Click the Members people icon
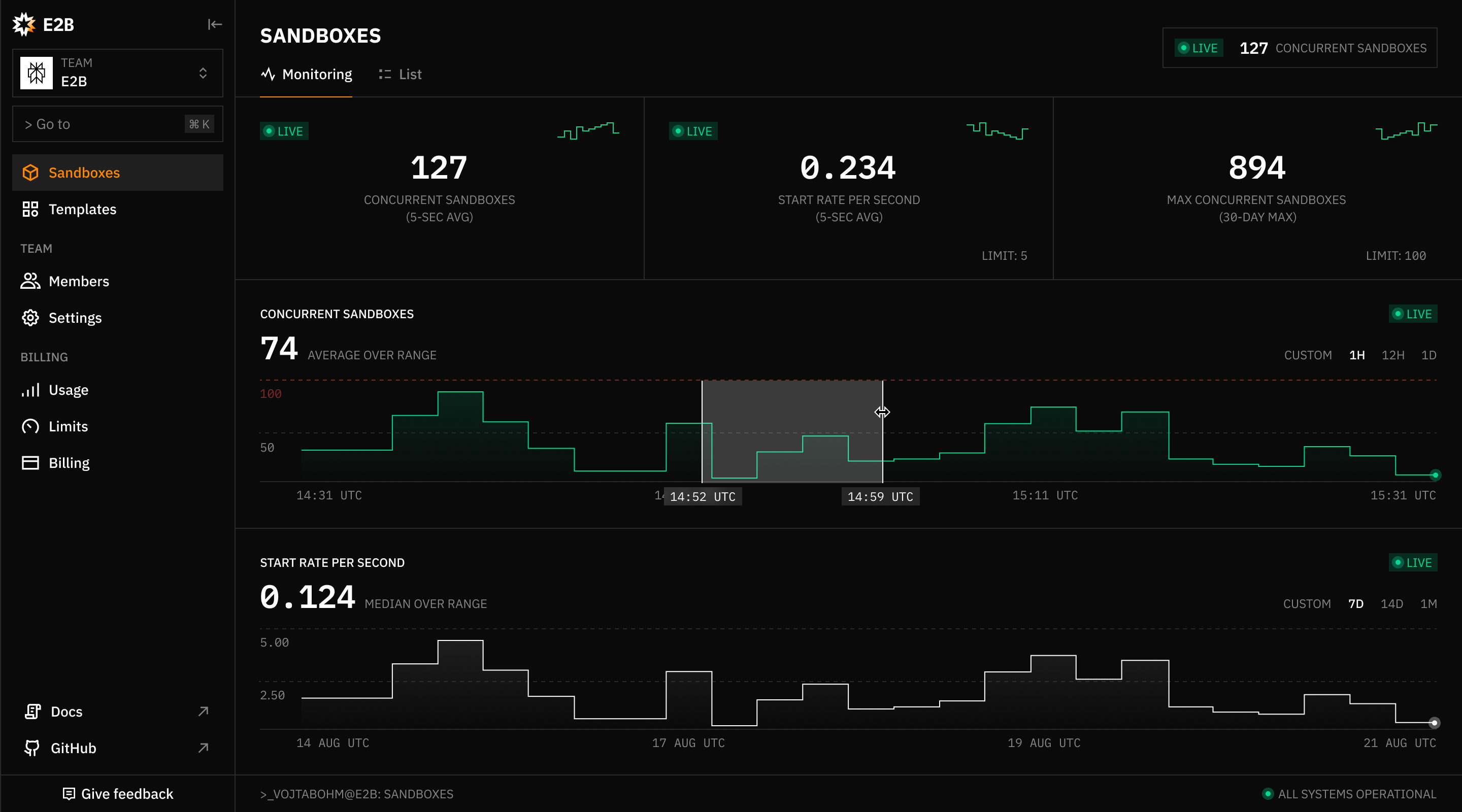Viewport: 1462px width, 812px height. click(x=30, y=281)
